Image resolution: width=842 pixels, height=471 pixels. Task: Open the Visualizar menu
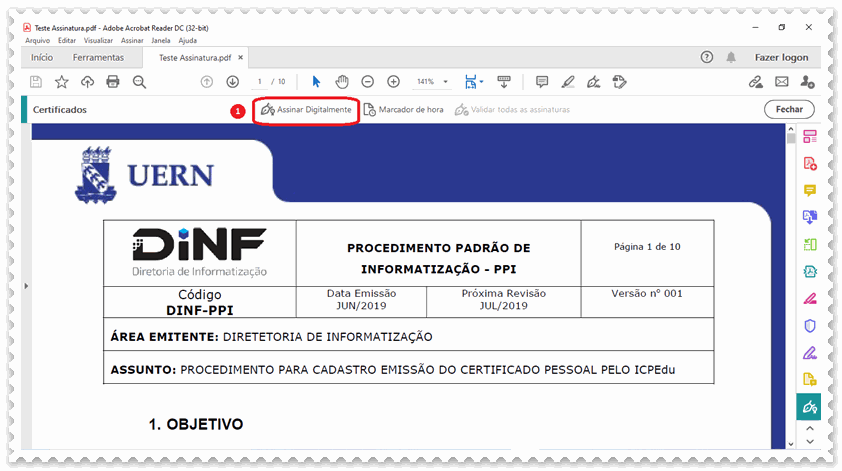tap(98, 41)
